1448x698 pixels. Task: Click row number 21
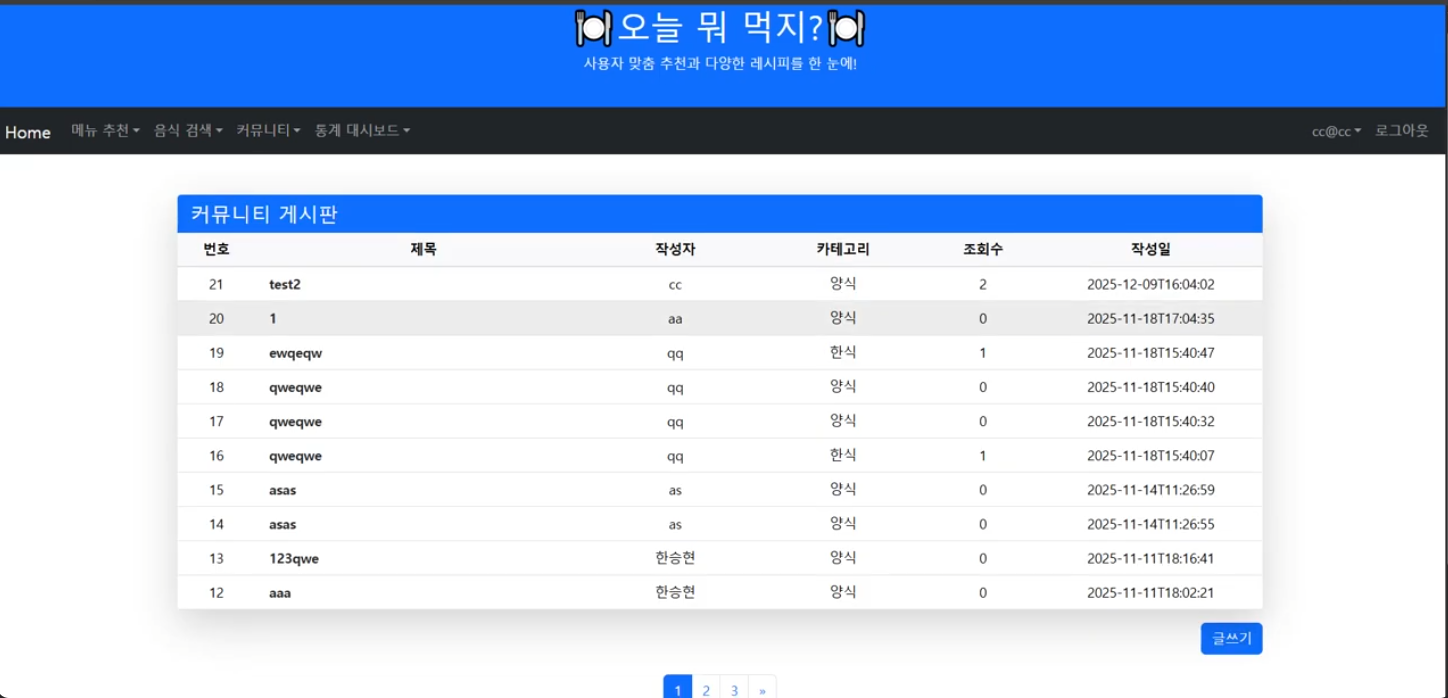click(216, 285)
